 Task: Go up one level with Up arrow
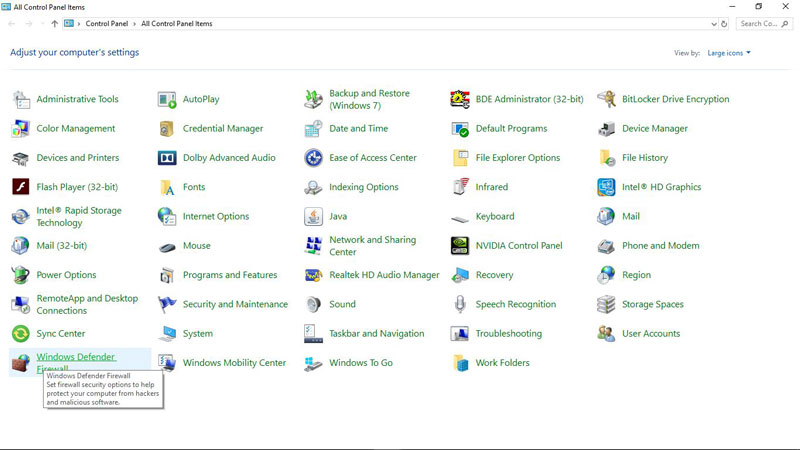point(55,24)
